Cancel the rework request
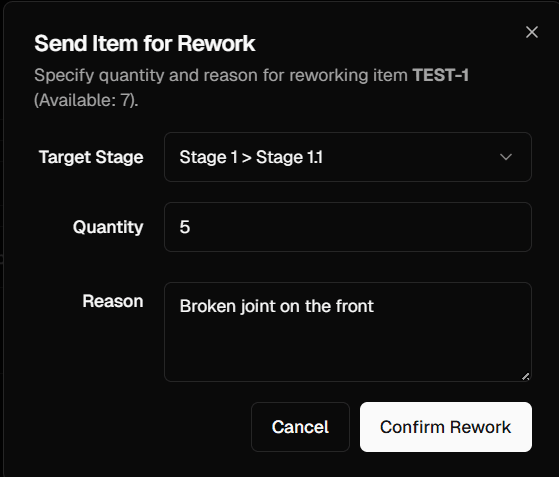This screenshot has height=477, width=559. pos(300,427)
